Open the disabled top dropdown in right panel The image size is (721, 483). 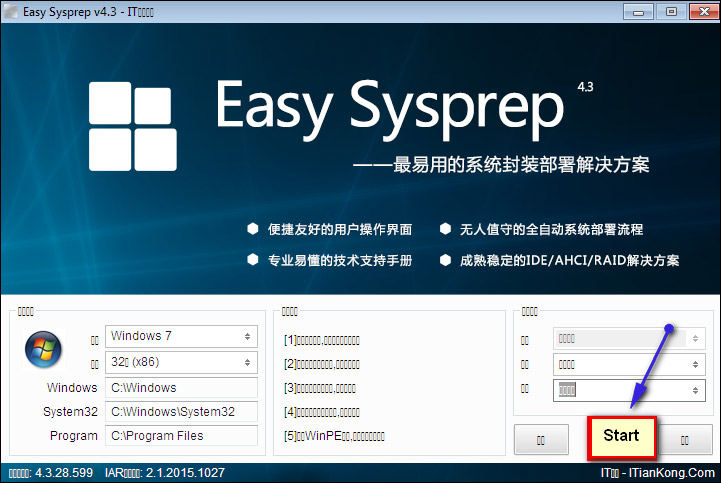coord(629,339)
